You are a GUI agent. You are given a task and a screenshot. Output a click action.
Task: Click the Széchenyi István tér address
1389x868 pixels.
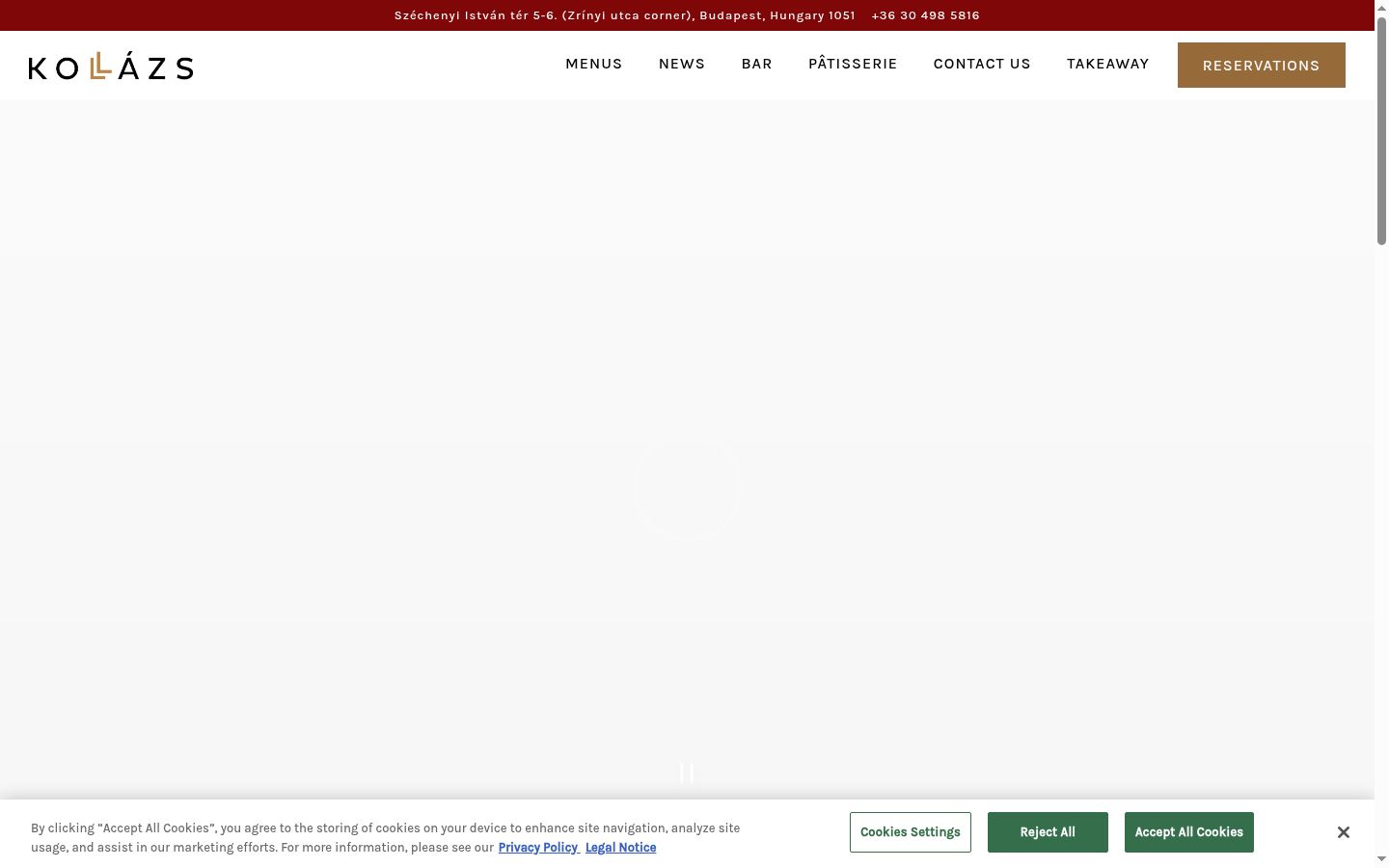[x=625, y=15]
